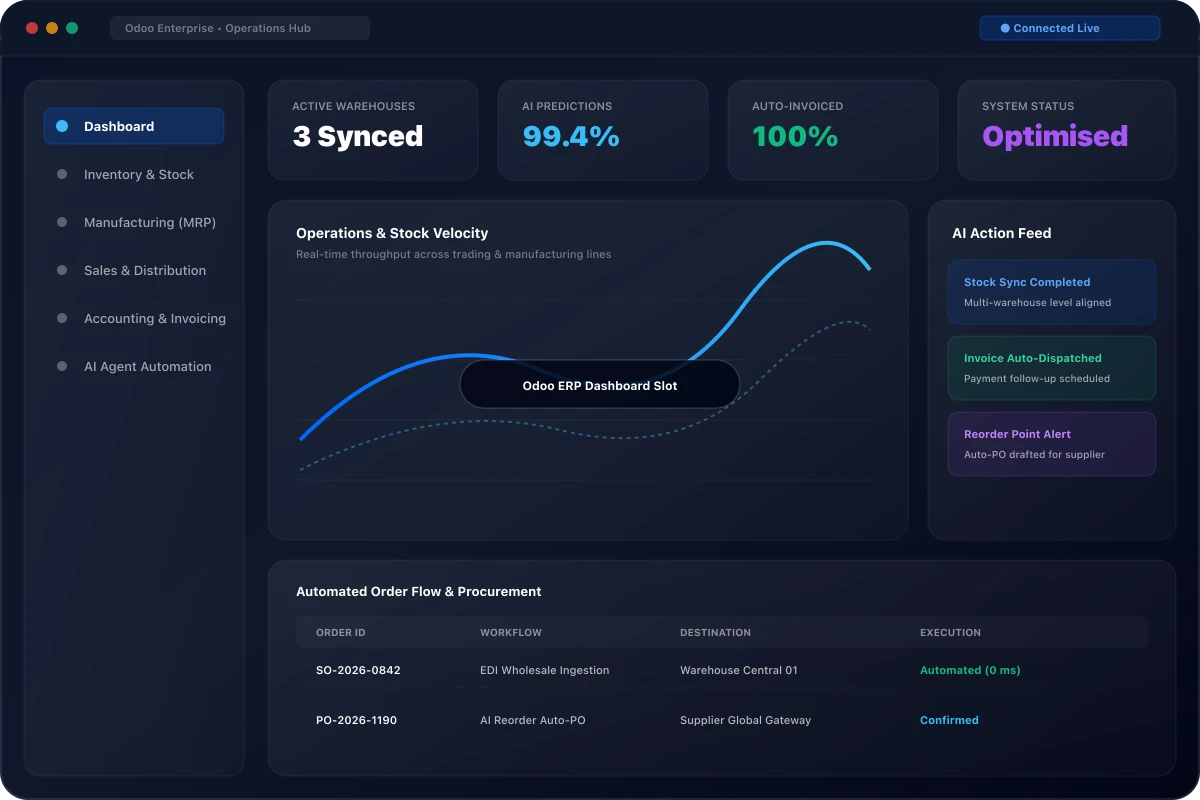Click the Active Warehouses 3 Synced card
The height and width of the screenshot is (800, 1200).
[373, 130]
